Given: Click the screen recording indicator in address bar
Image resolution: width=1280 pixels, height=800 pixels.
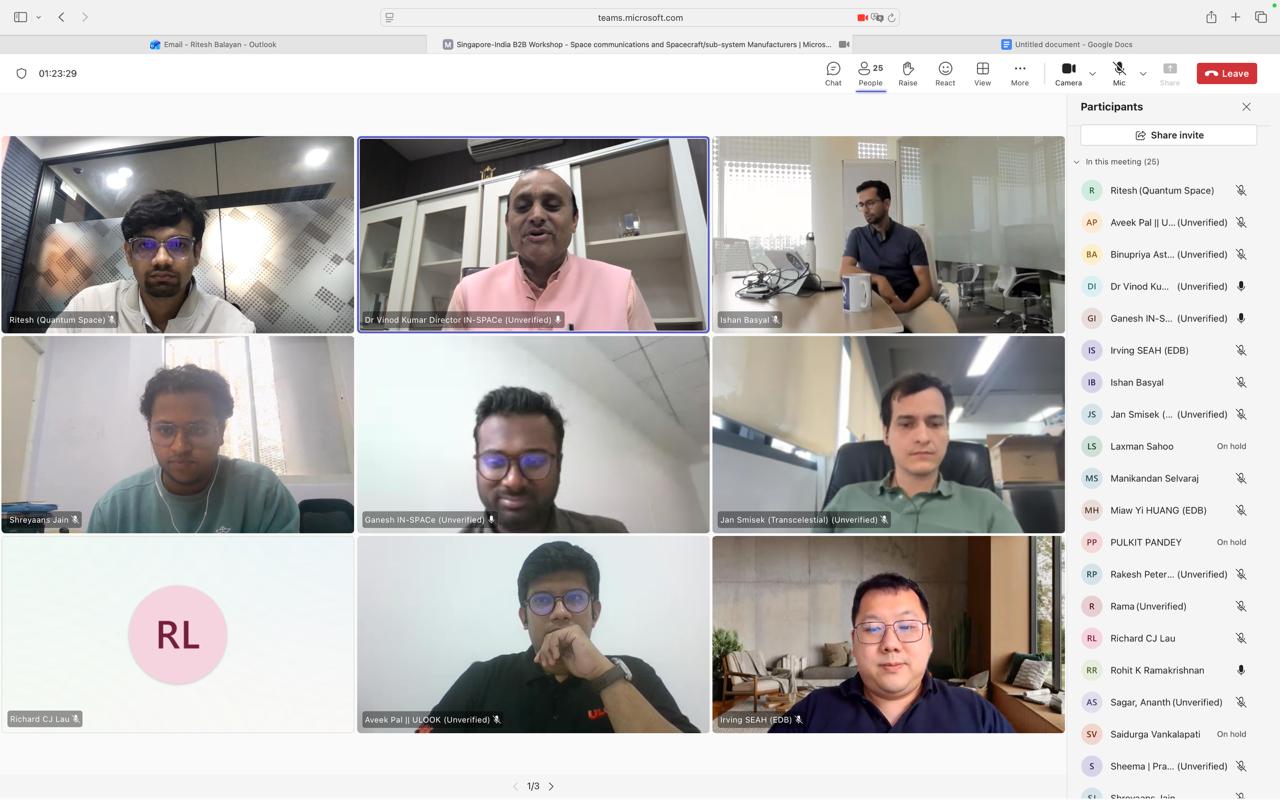Looking at the screenshot, I should 861,16.
